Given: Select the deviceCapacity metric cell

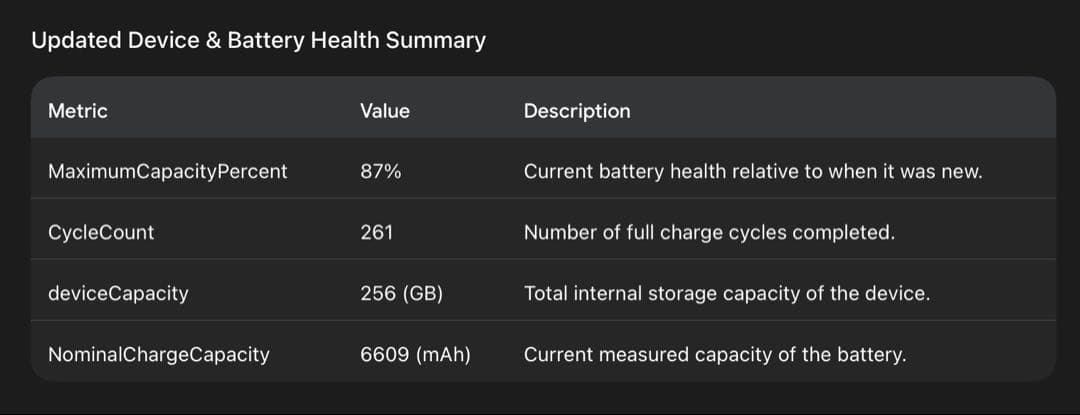Looking at the screenshot, I should tap(118, 294).
